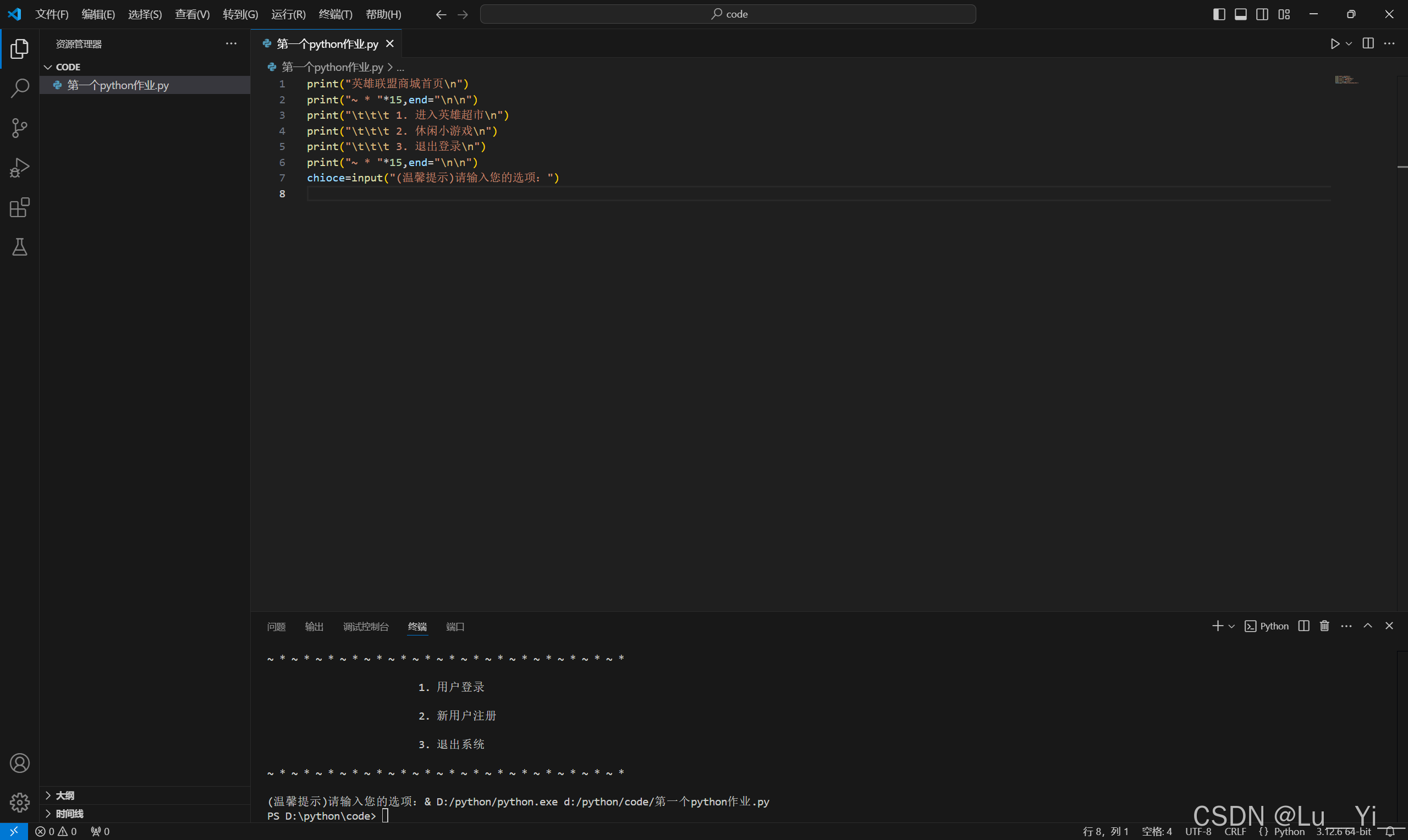
Task: Switch to the 调试控制台 panel tab
Action: coord(366,627)
